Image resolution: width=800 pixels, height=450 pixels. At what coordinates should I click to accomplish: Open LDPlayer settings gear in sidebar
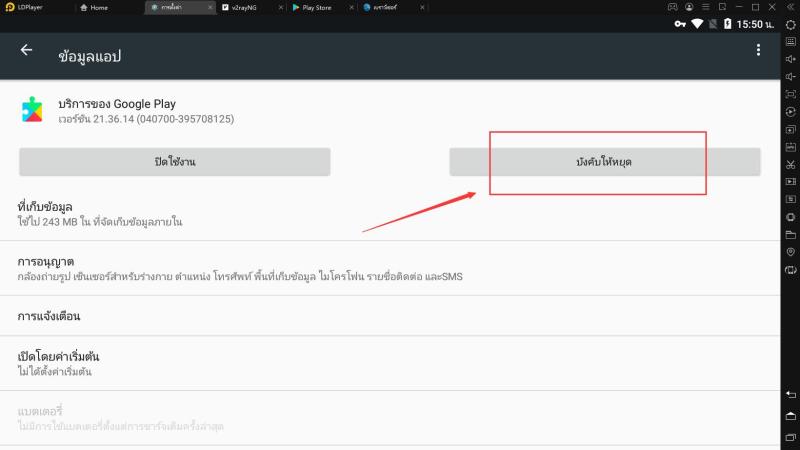point(790,24)
